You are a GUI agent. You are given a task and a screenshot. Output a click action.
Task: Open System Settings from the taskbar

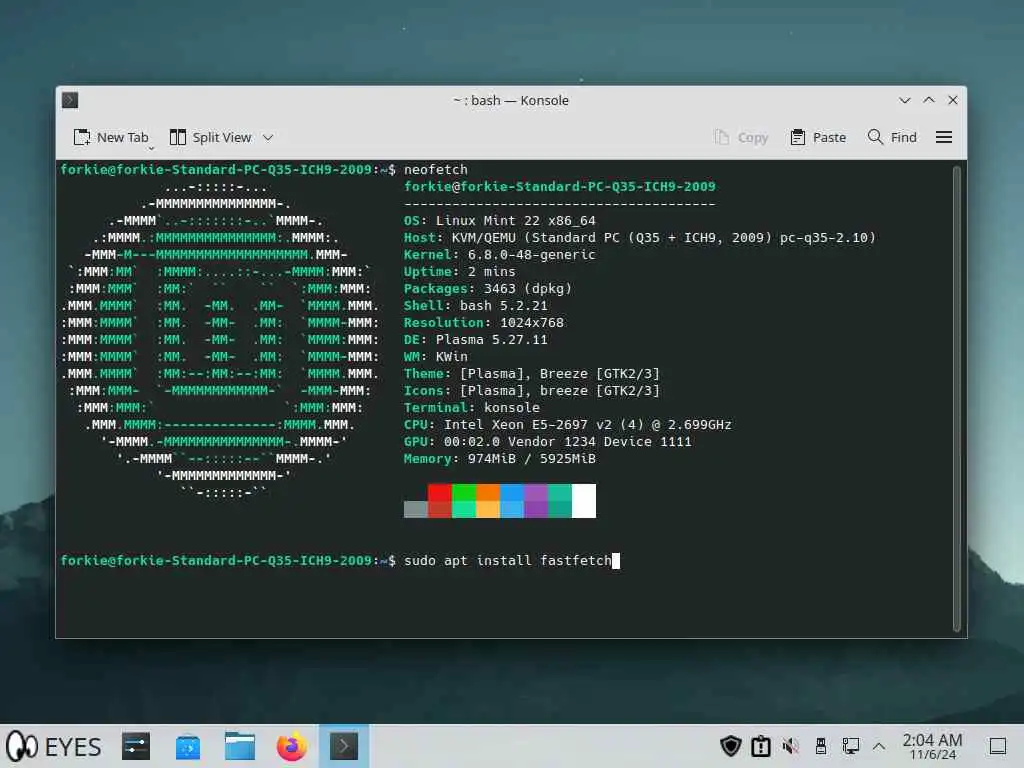(x=136, y=746)
